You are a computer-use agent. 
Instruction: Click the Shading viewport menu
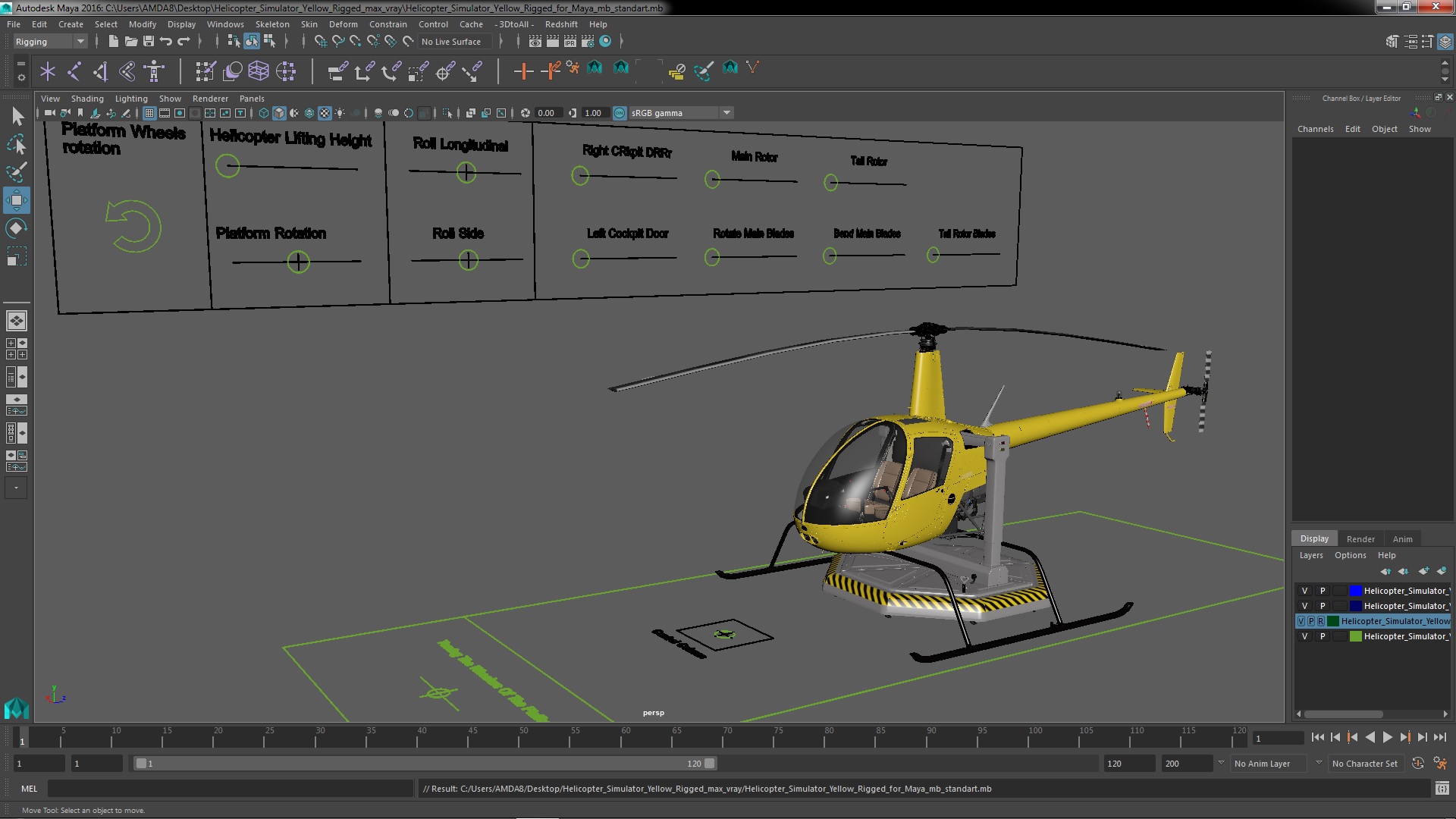[x=87, y=99]
